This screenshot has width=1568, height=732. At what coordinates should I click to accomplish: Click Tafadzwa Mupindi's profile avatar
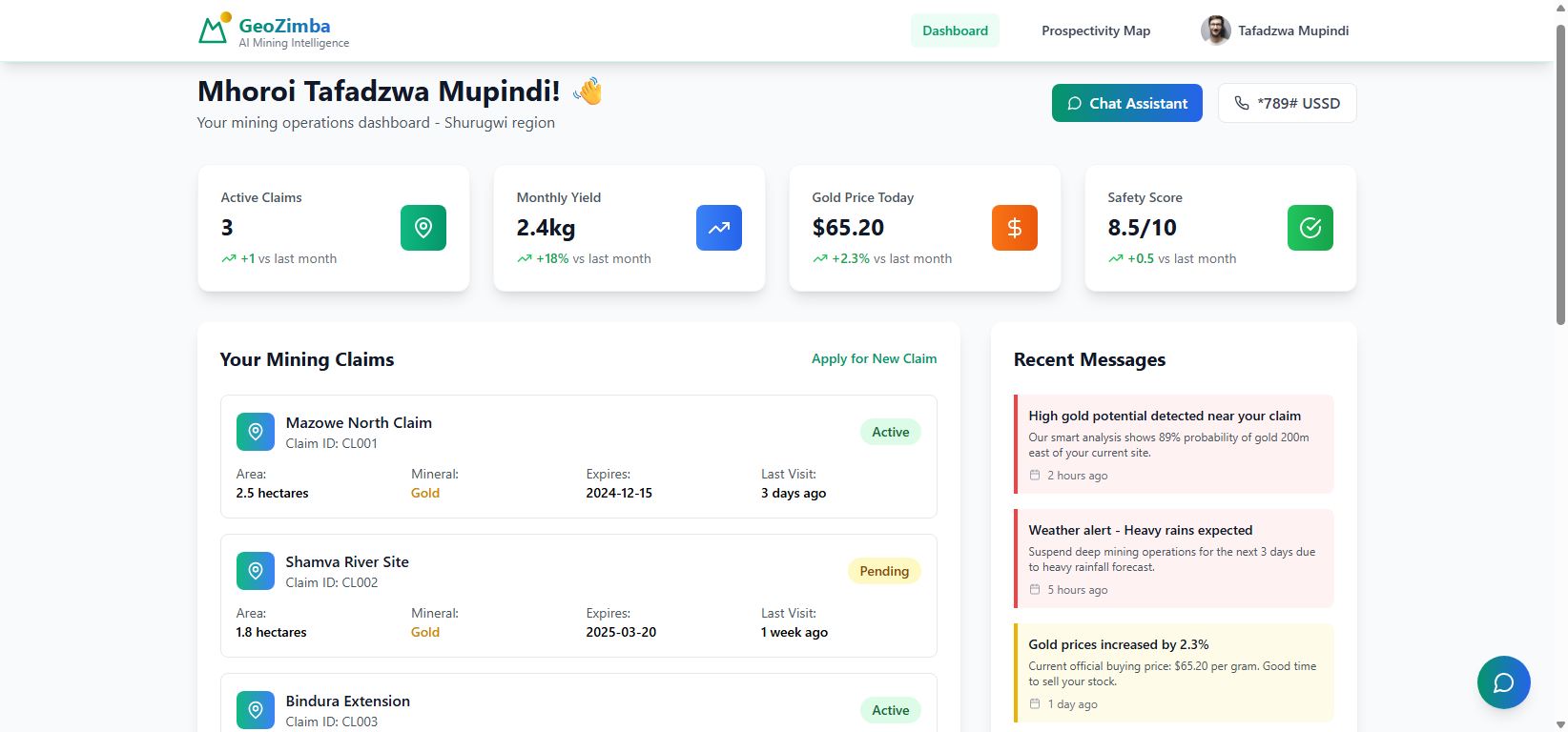click(1215, 30)
